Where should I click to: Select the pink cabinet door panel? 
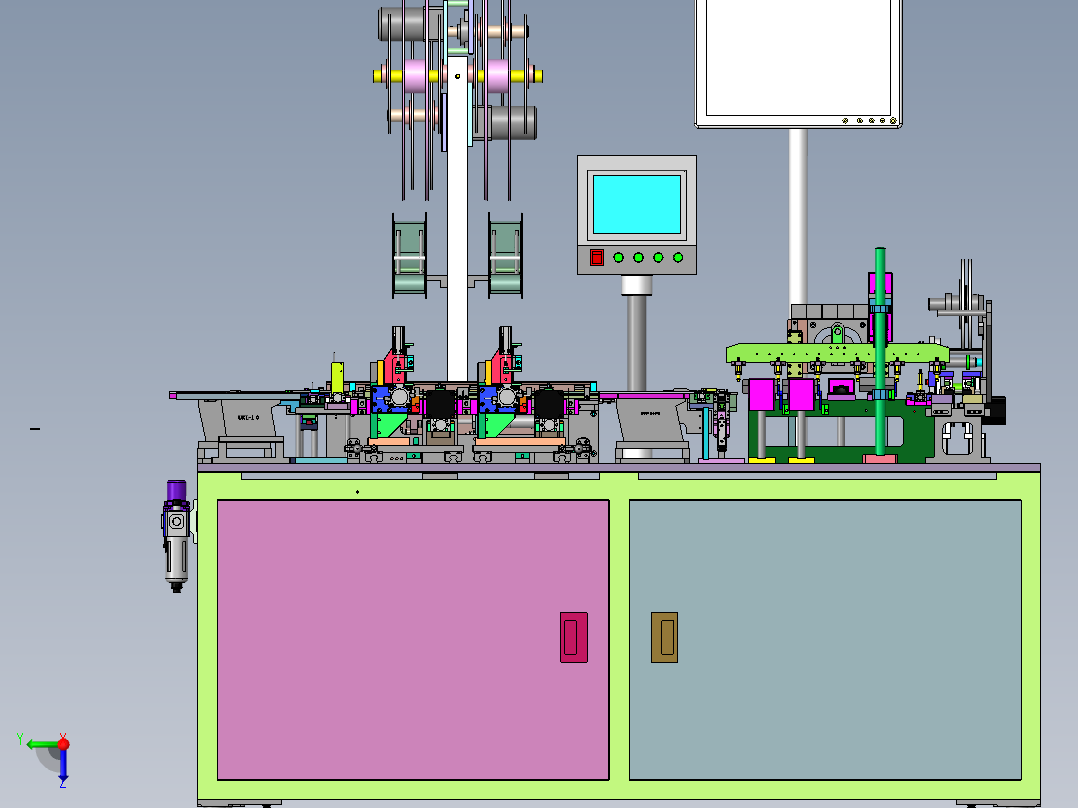tap(412, 640)
